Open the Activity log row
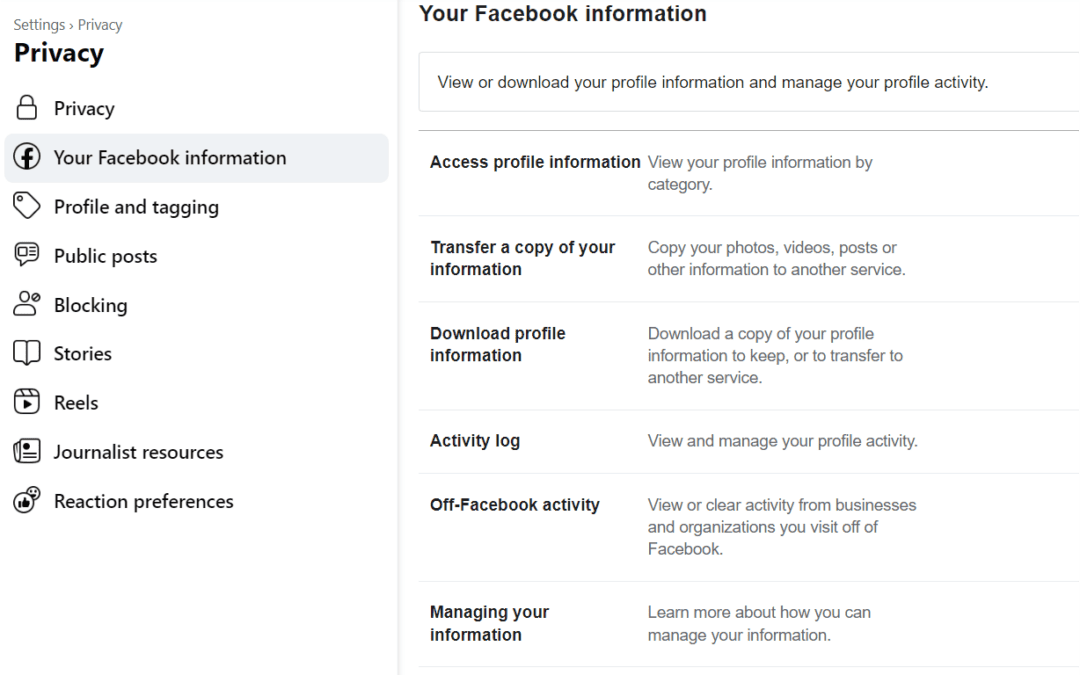Screen dimensions: 1080x675 click(x=475, y=441)
